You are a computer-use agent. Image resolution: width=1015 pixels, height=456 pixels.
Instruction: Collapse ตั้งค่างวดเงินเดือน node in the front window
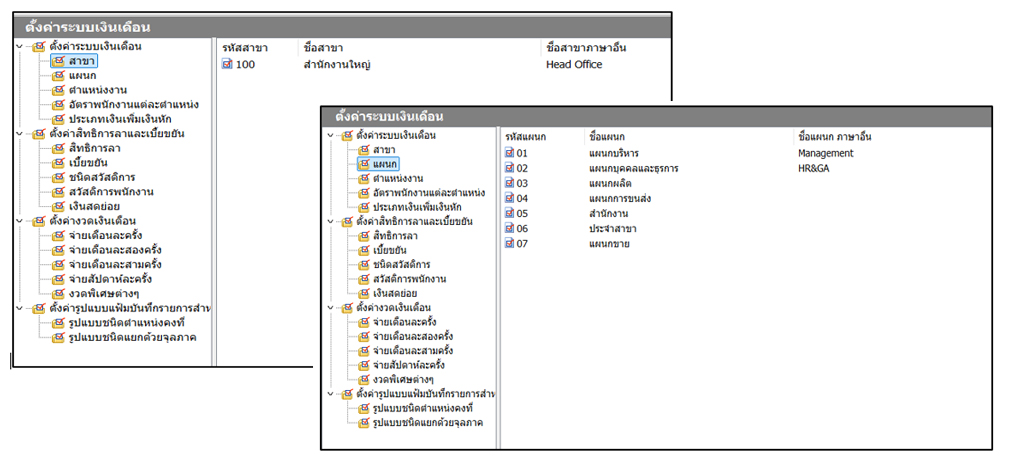point(329,308)
